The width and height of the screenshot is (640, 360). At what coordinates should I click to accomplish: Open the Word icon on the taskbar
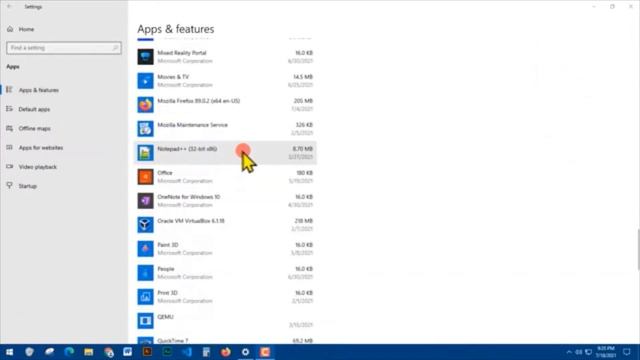coord(127,352)
